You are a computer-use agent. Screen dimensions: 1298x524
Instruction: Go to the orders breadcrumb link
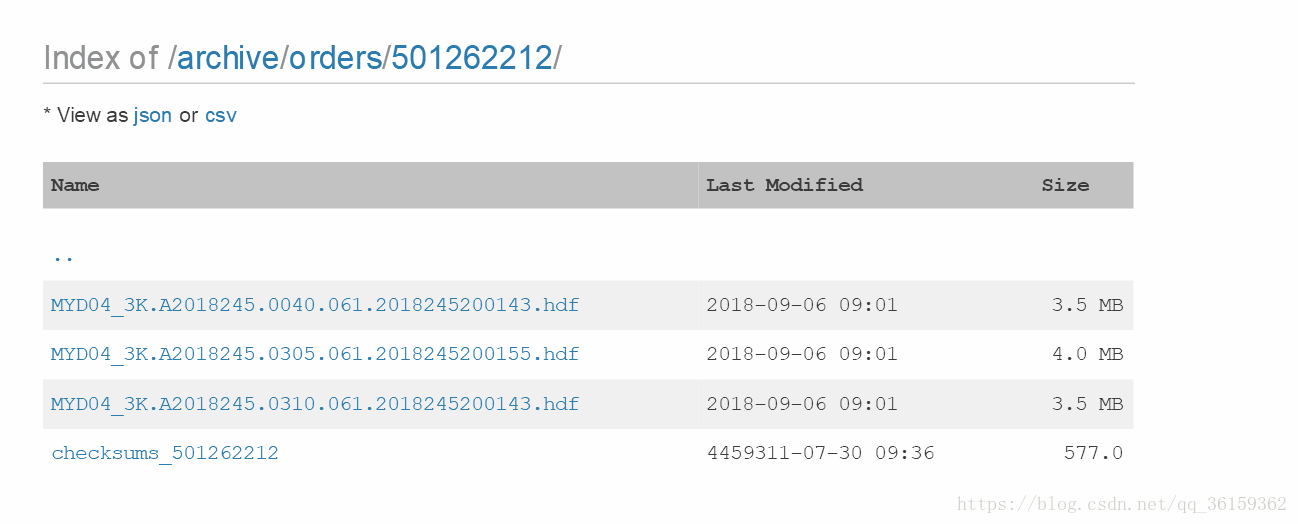[x=336, y=58]
